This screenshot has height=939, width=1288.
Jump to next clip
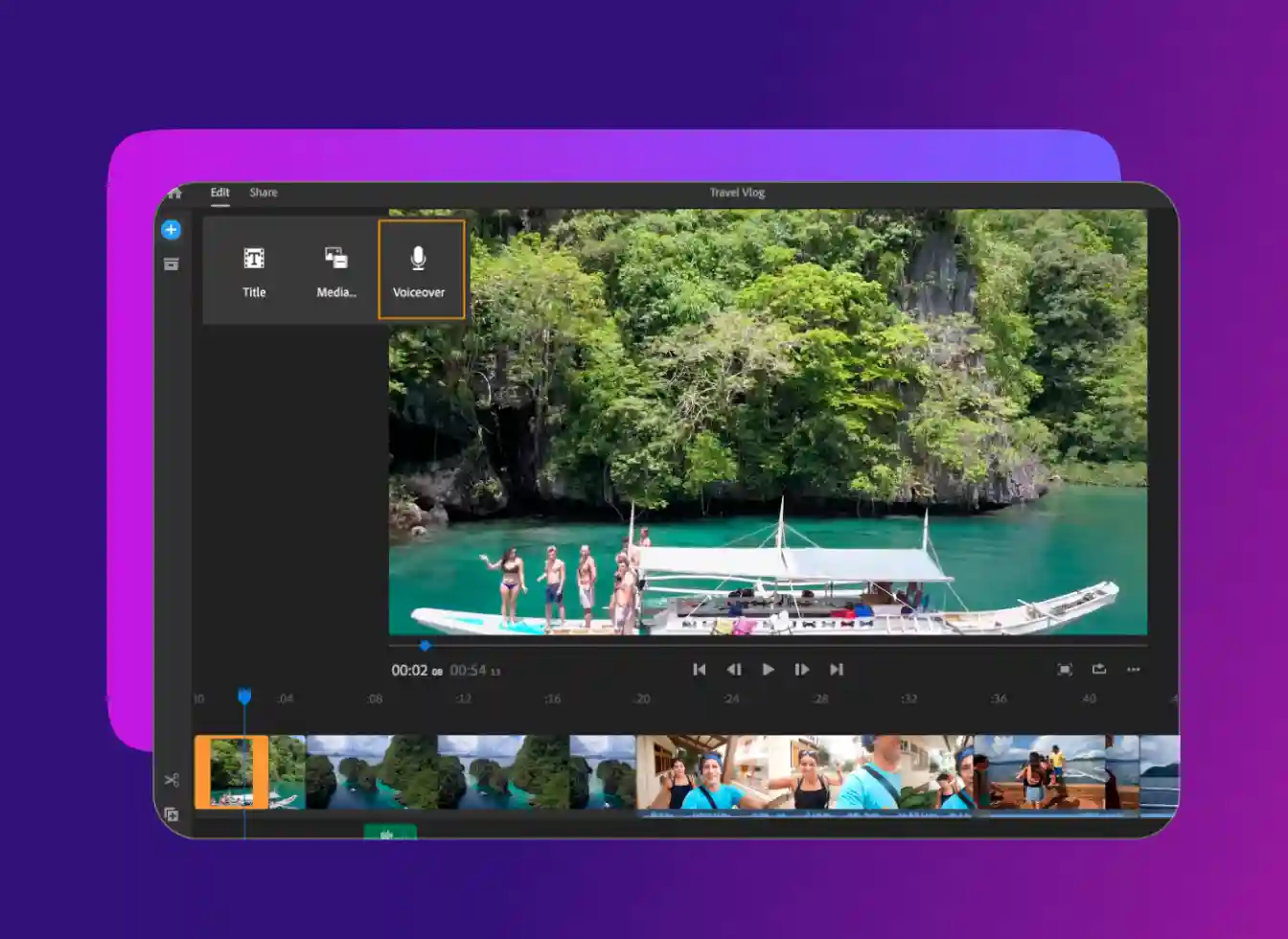[x=837, y=670]
